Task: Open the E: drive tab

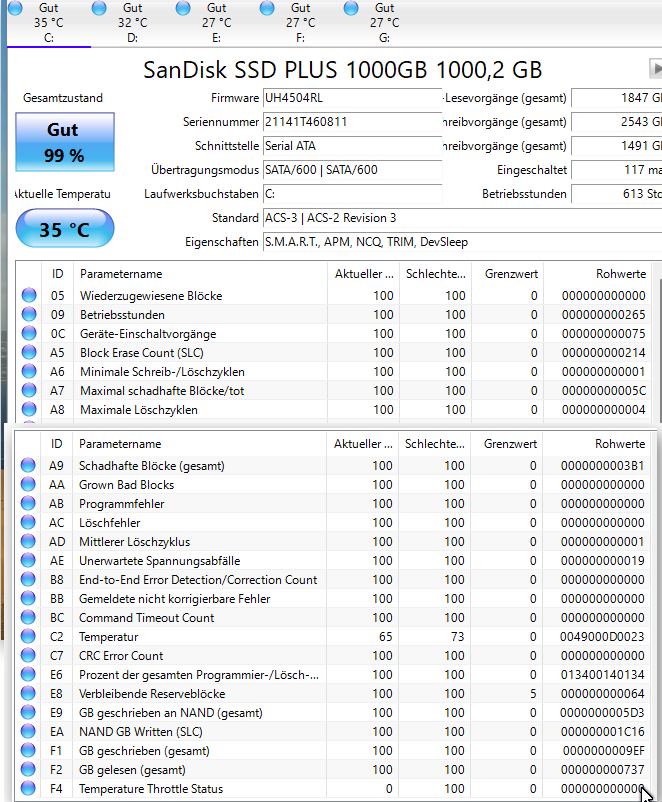Action: 217,23
